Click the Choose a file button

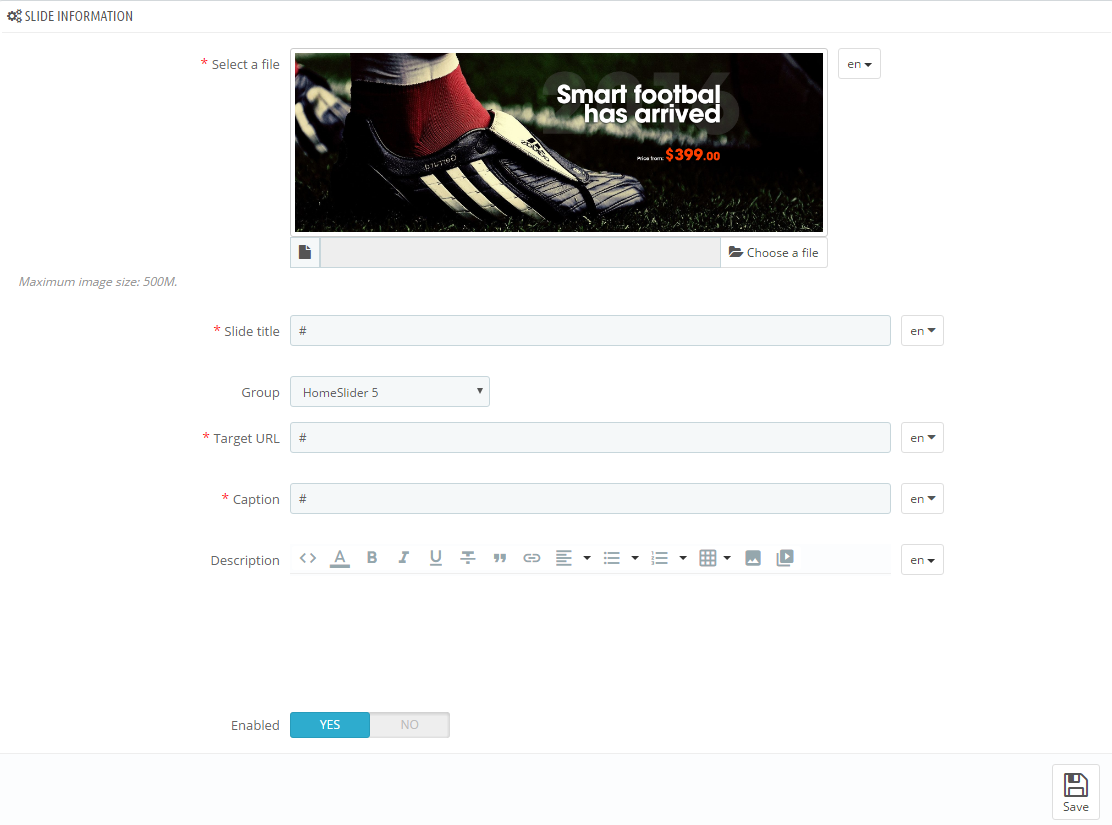coord(774,253)
